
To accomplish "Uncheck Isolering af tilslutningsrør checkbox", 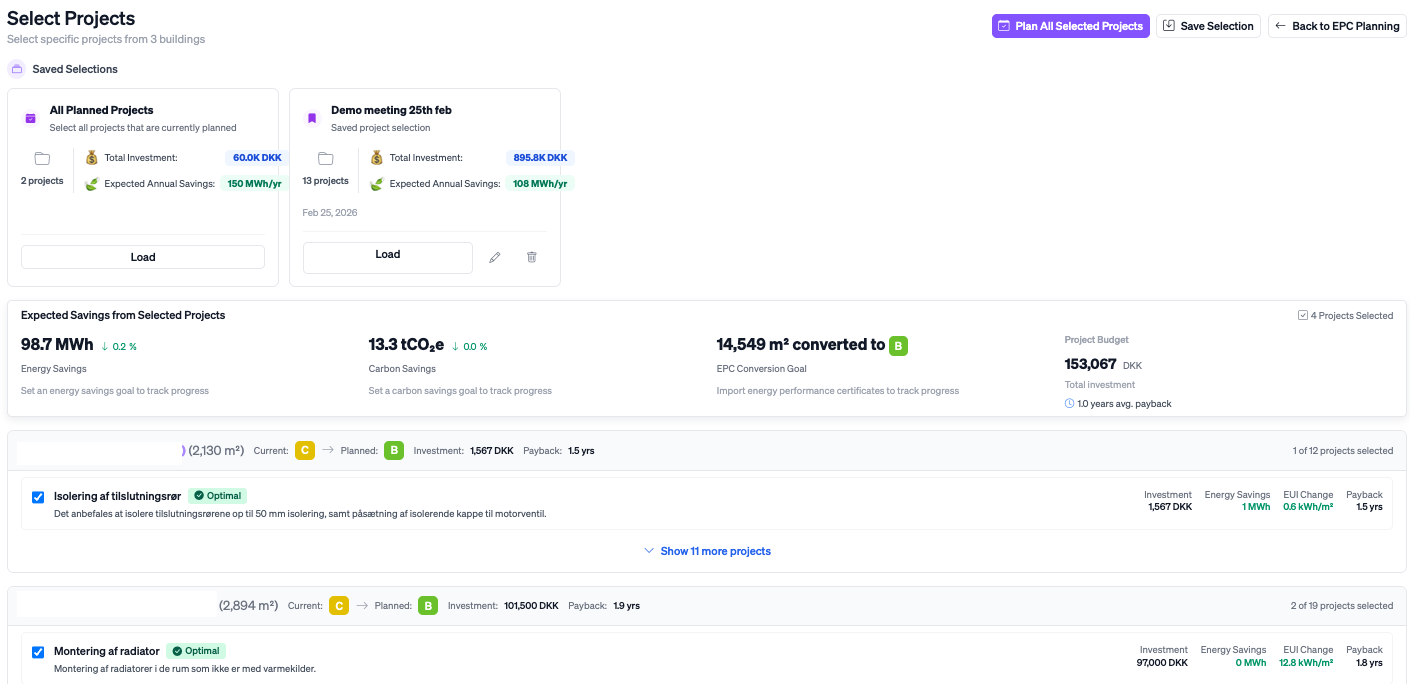I will click(38, 497).
